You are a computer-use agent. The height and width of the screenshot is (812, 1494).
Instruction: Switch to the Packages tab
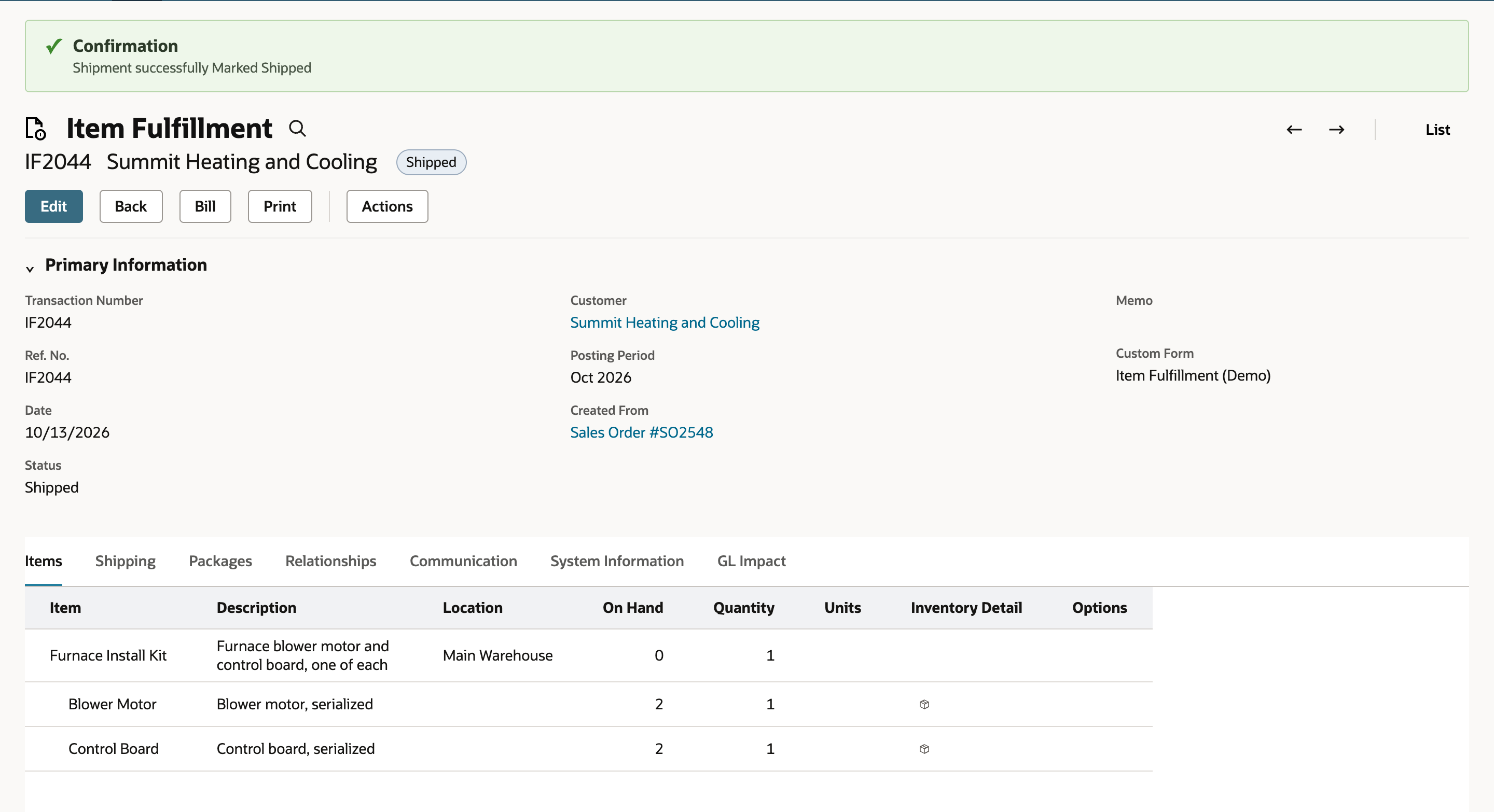coord(220,561)
